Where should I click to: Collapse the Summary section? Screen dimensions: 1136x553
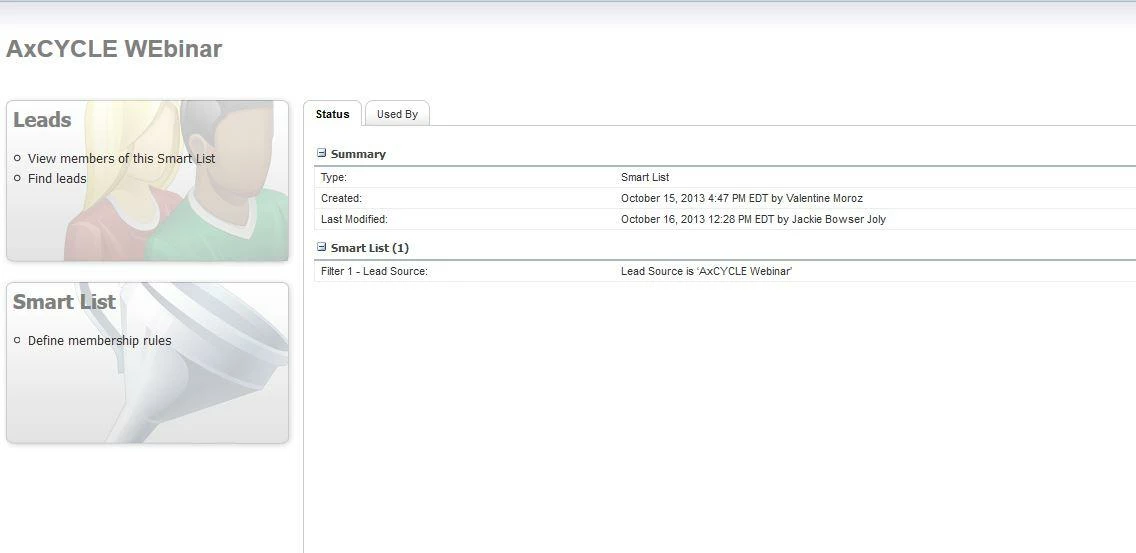tap(322, 154)
